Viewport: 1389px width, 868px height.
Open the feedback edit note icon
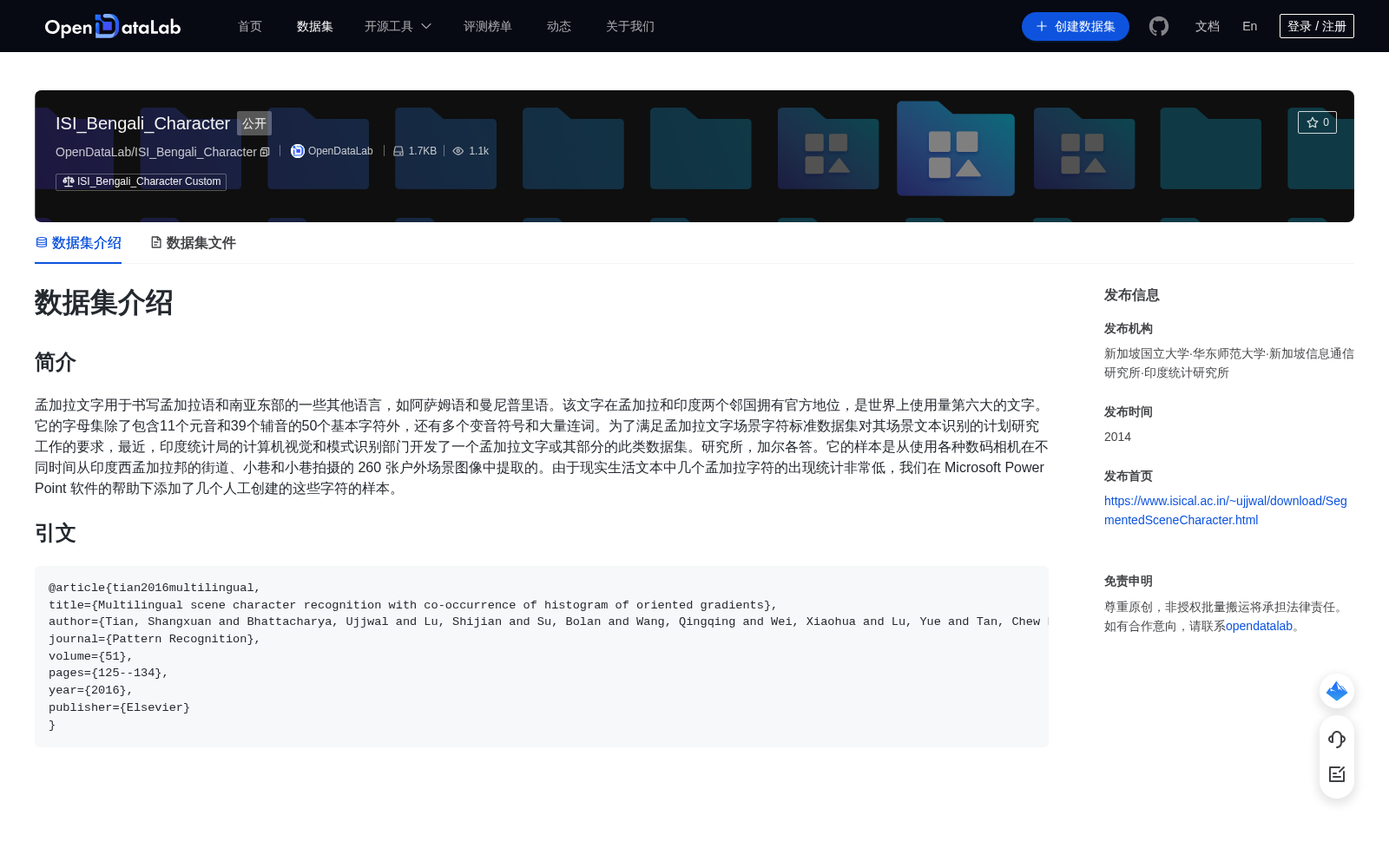click(1337, 774)
